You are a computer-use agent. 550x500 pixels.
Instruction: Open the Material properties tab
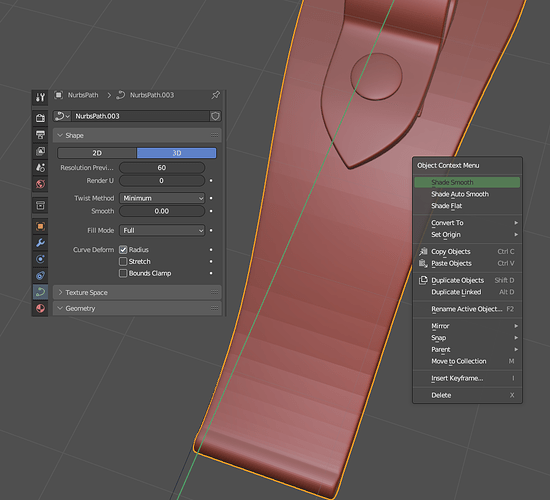click(x=40, y=308)
